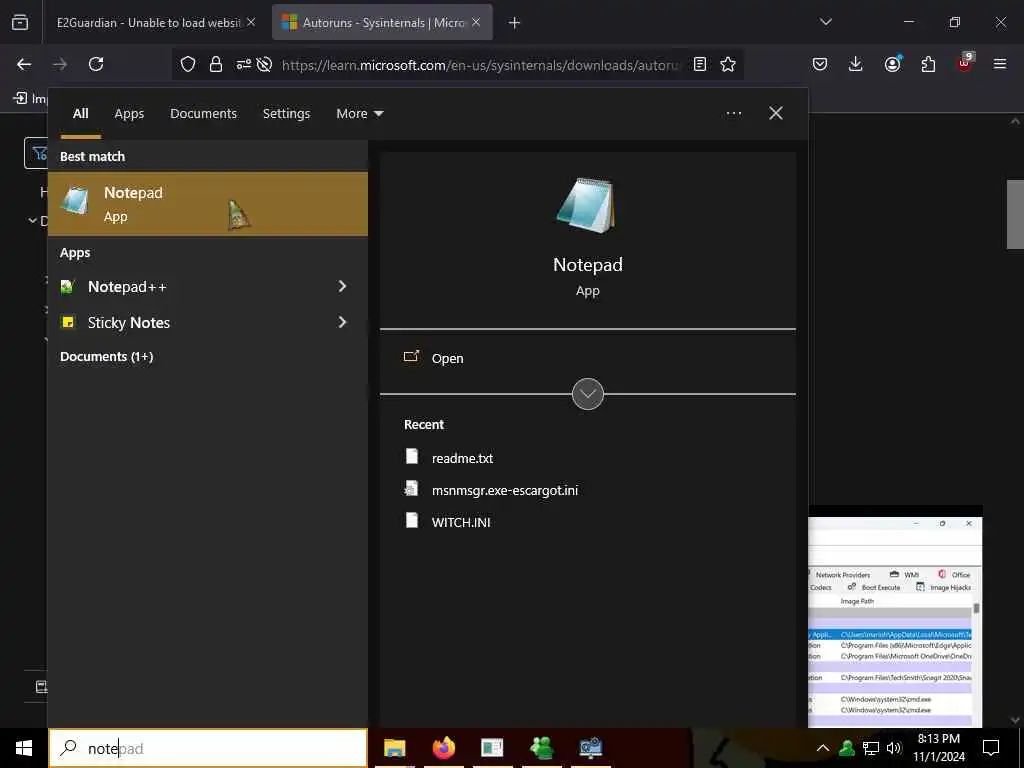
Task: Expand the Sticky Notes result arrow
Action: pos(342,322)
